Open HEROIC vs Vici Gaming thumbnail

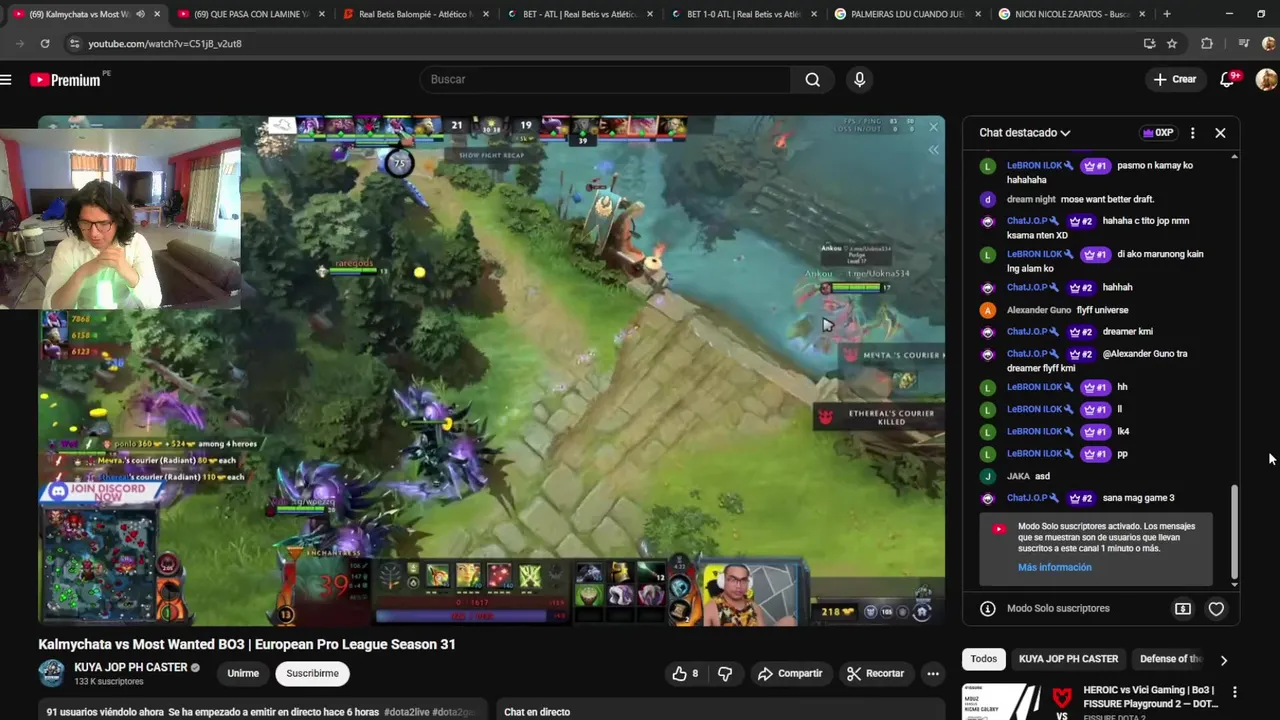pos(1019,702)
